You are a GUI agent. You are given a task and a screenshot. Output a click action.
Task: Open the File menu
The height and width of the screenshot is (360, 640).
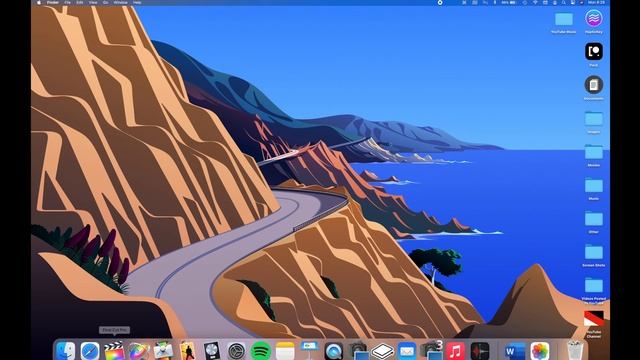pos(67,2)
